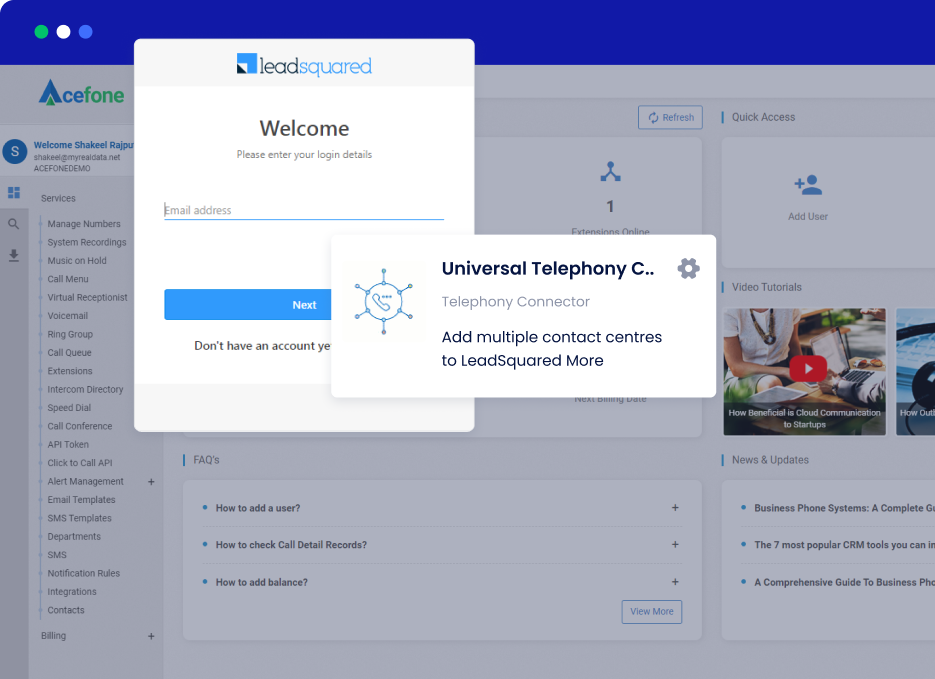The width and height of the screenshot is (935, 679).
Task: Click the LeadSquared logo in login dialog
Action: point(304,65)
